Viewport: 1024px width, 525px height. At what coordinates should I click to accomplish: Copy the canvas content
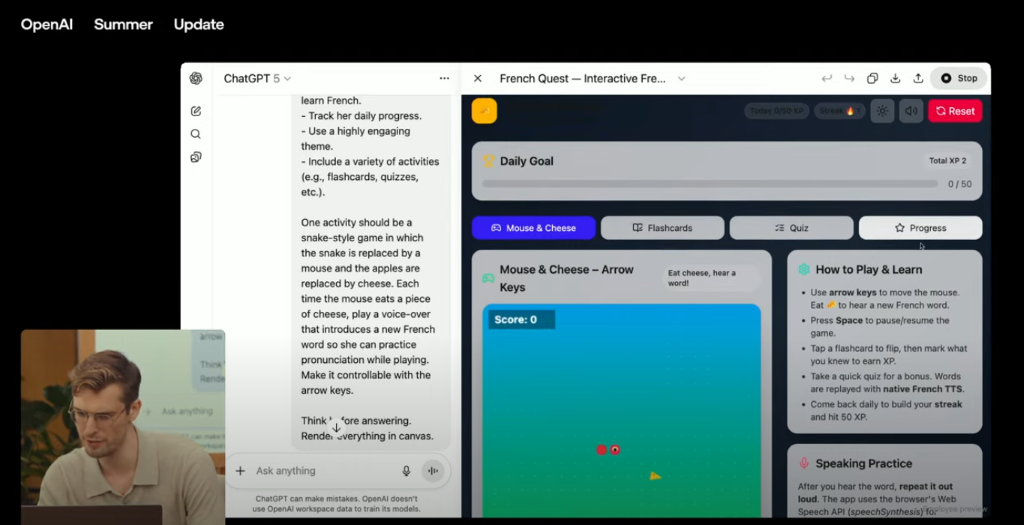coord(872,78)
